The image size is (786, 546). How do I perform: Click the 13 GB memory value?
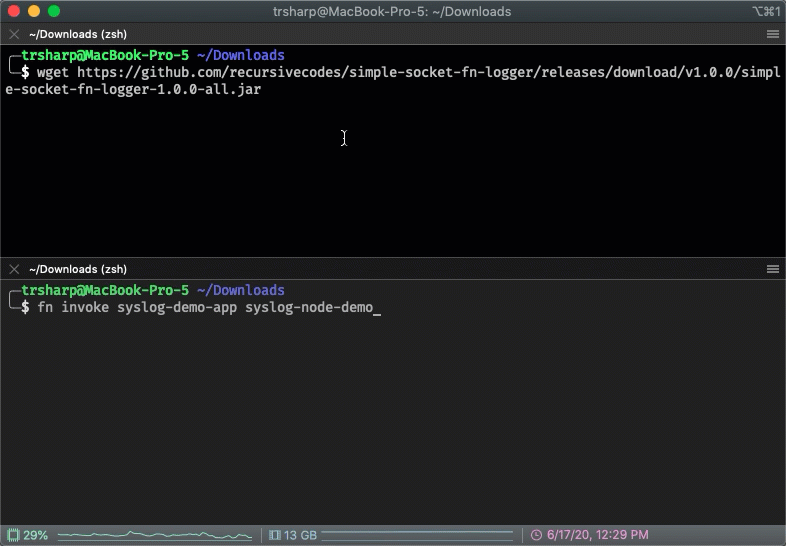click(300, 535)
